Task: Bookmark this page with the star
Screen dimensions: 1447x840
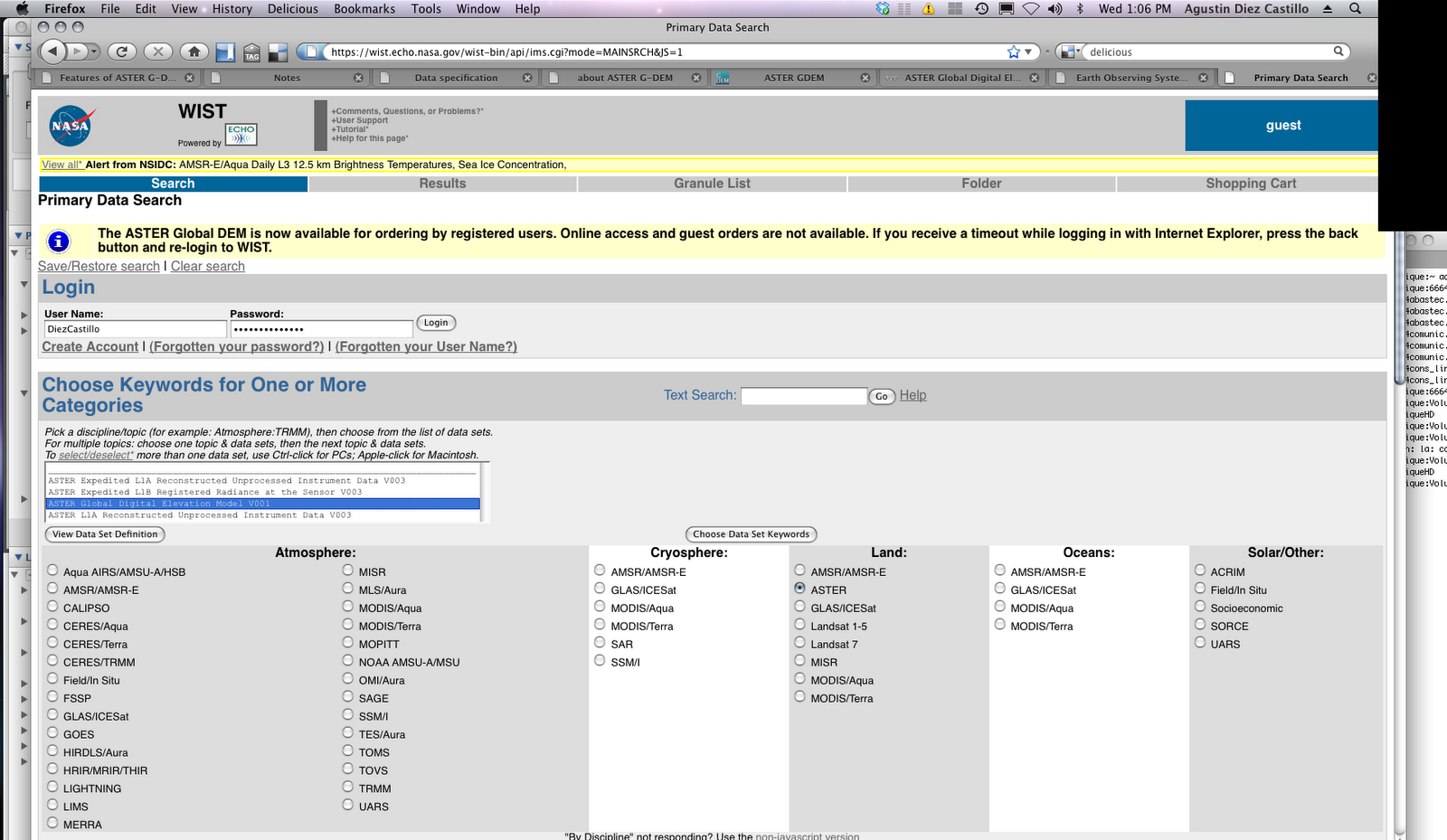Action: 1014,52
